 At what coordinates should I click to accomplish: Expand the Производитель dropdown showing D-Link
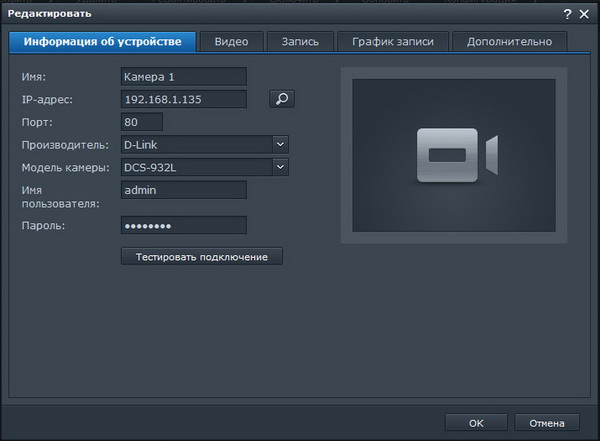(x=280, y=144)
